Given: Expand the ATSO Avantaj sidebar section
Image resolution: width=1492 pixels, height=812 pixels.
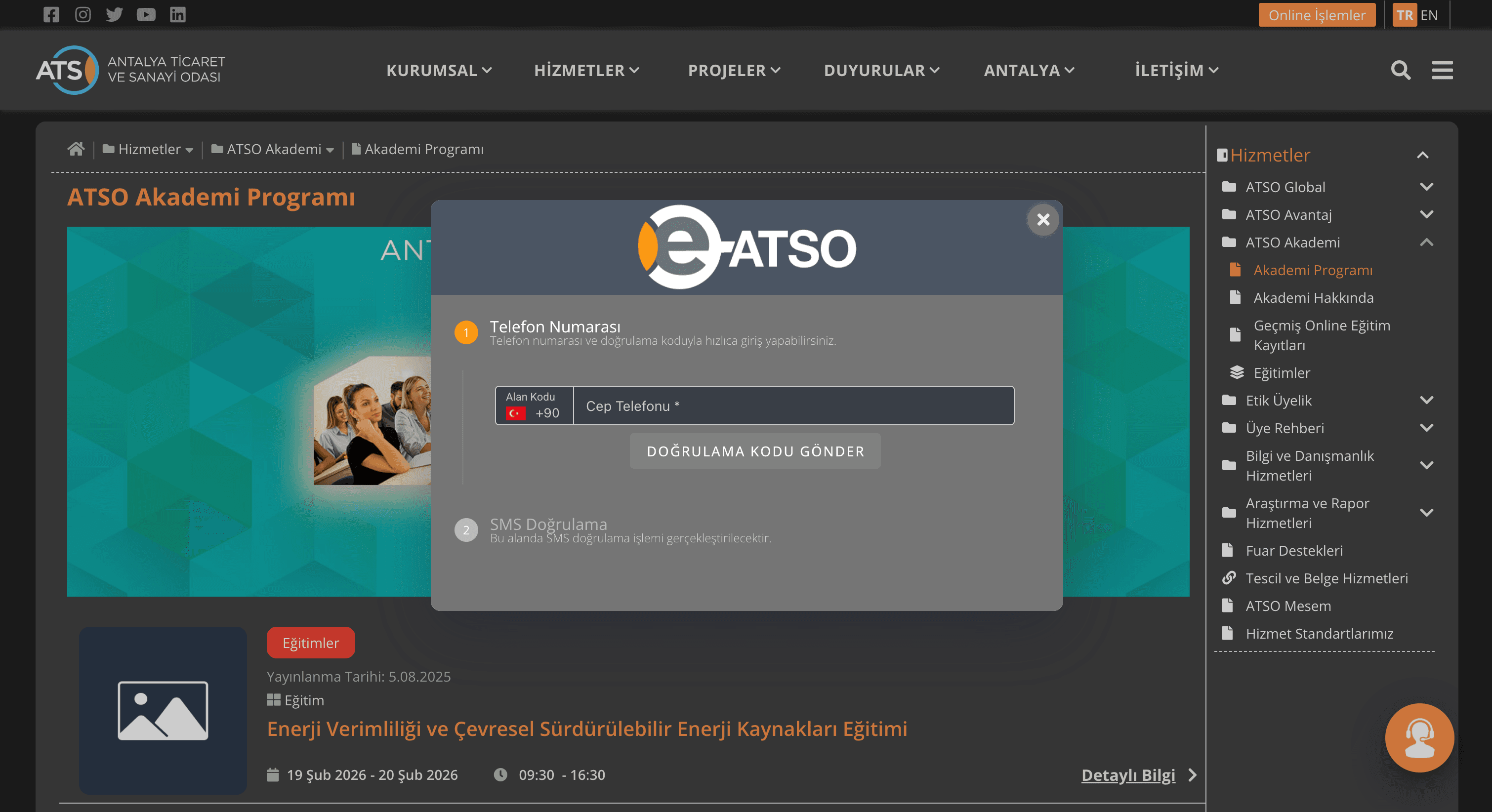Looking at the screenshot, I should (1427, 214).
